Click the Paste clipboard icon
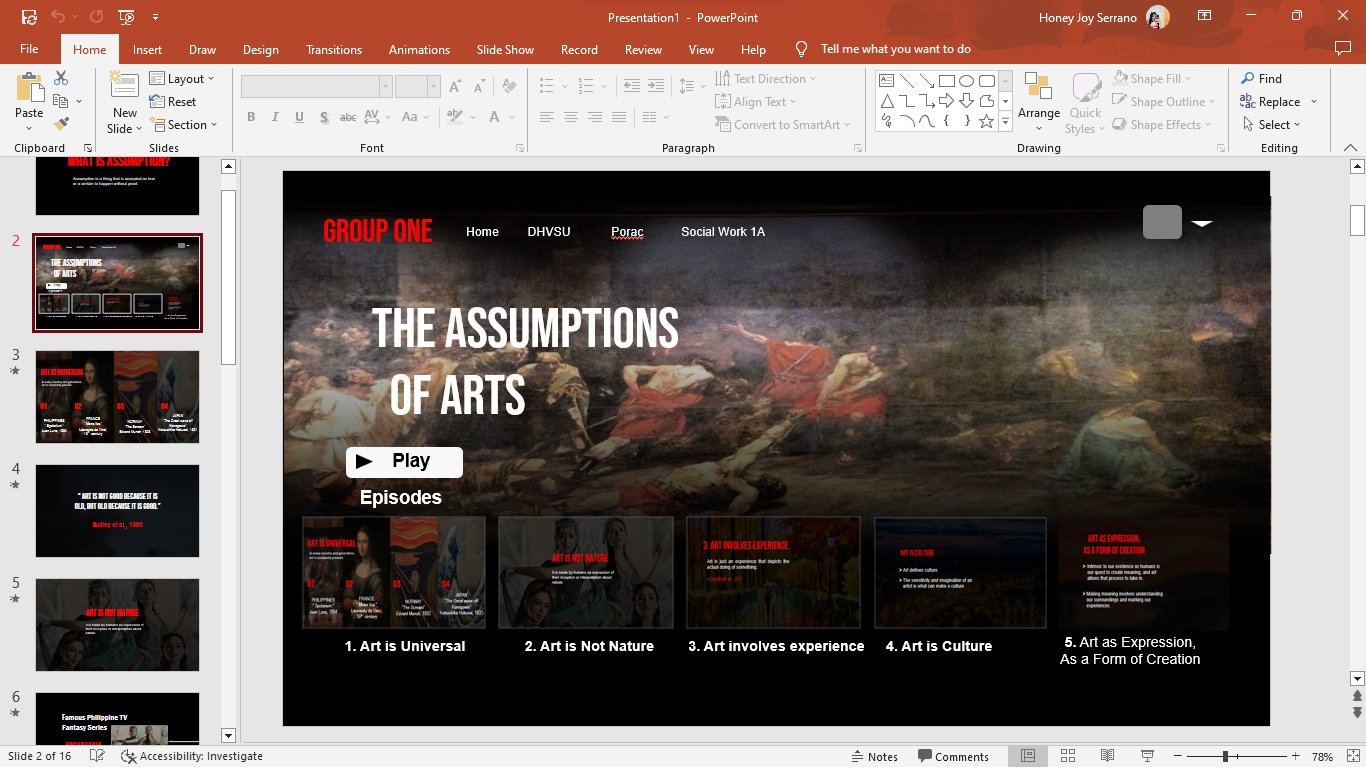 pyautogui.click(x=29, y=90)
